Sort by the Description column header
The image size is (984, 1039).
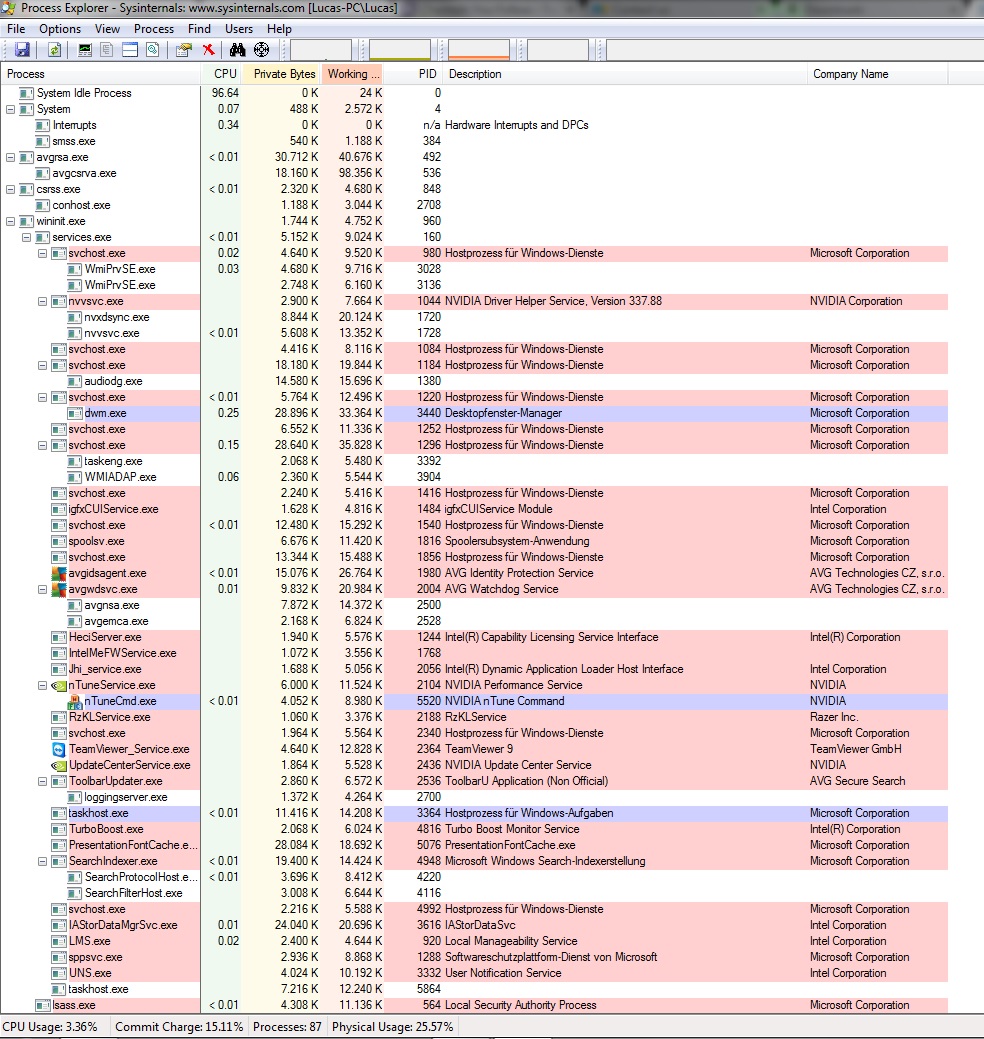(625, 74)
